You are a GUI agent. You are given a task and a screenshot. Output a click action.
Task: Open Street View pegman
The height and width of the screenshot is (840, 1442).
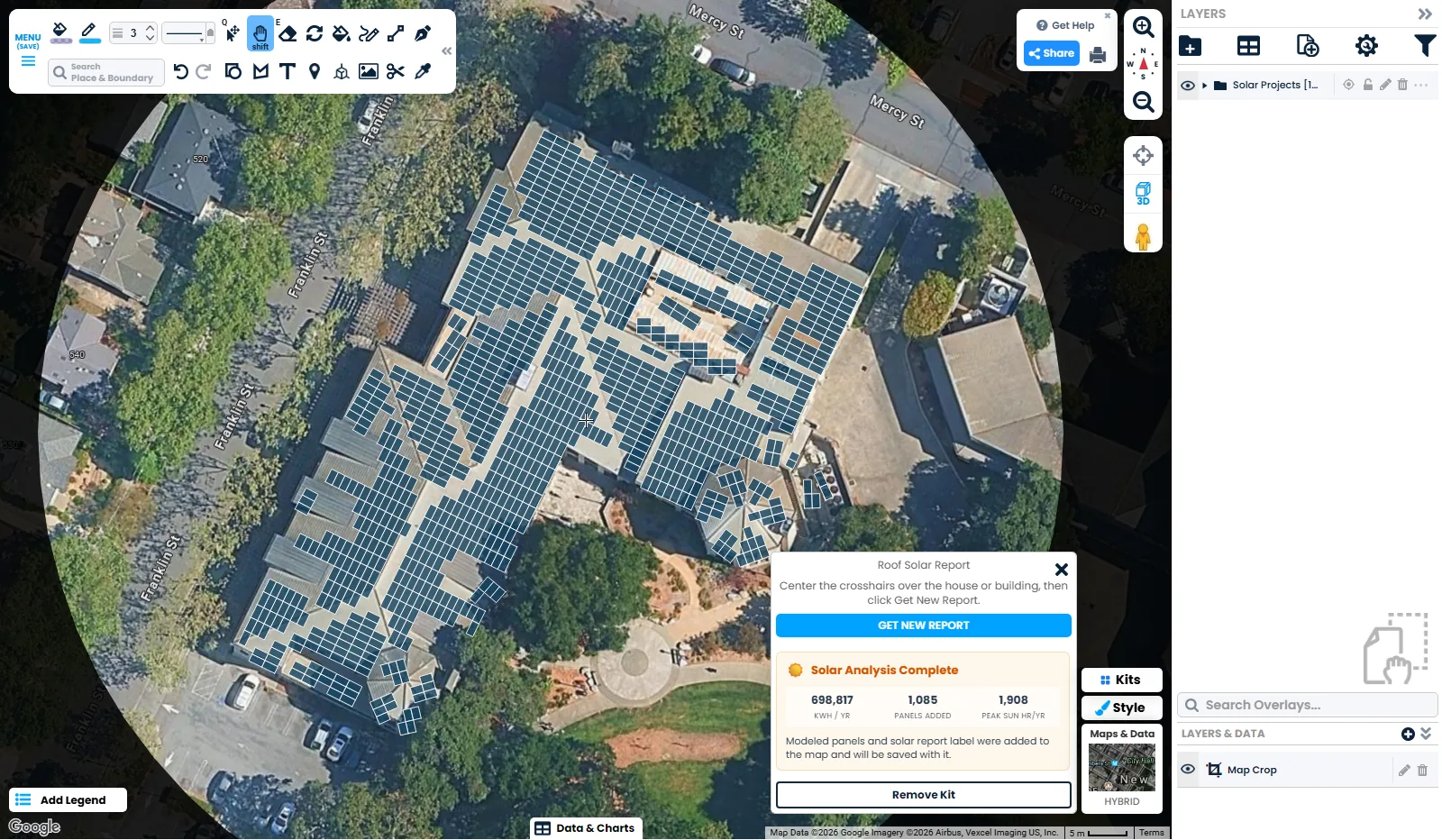pos(1143,236)
